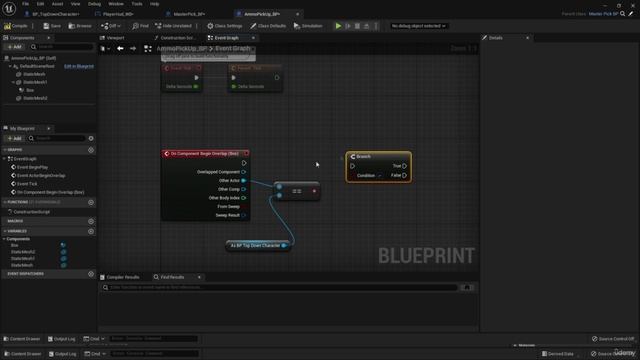Start Simulation mode
The height and width of the screenshot is (360, 640).
coord(308,26)
